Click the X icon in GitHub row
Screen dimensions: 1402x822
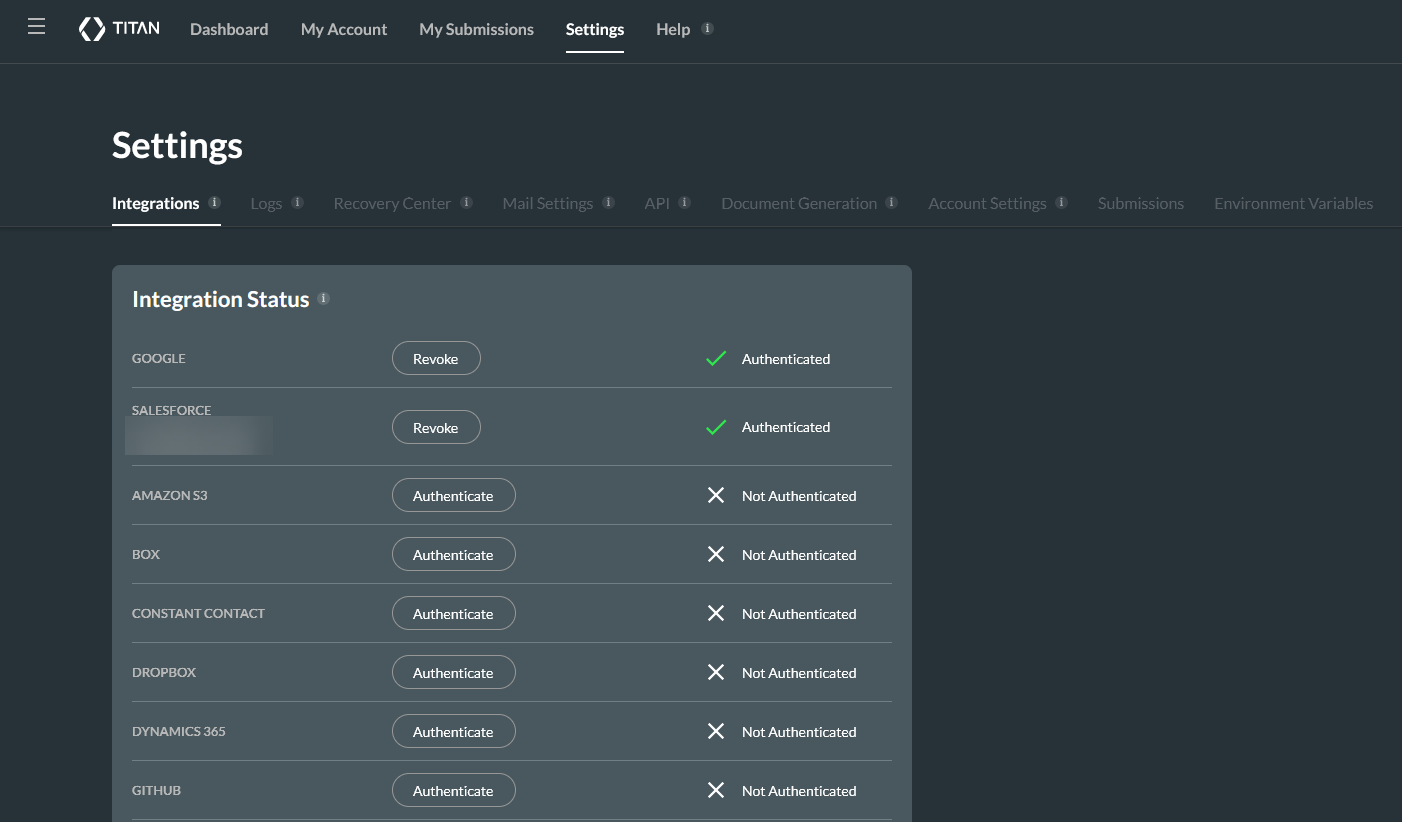716,790
